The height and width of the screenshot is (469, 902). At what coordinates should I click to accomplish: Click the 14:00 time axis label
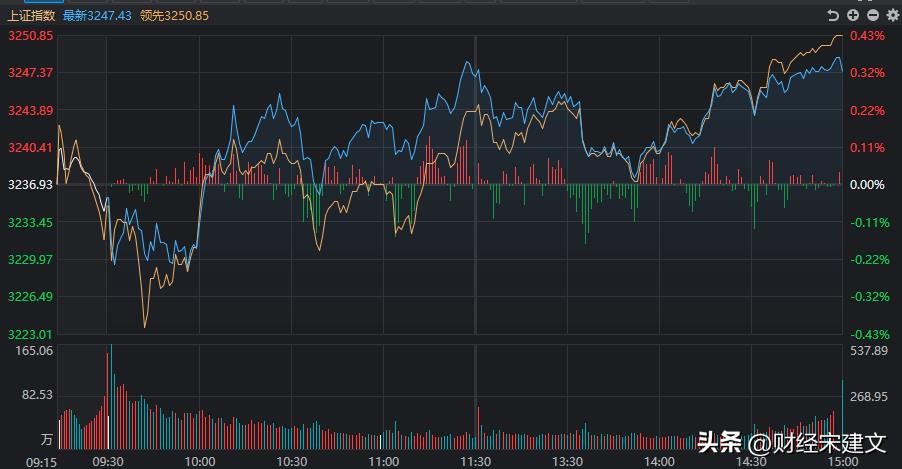[x=659, y=462]
